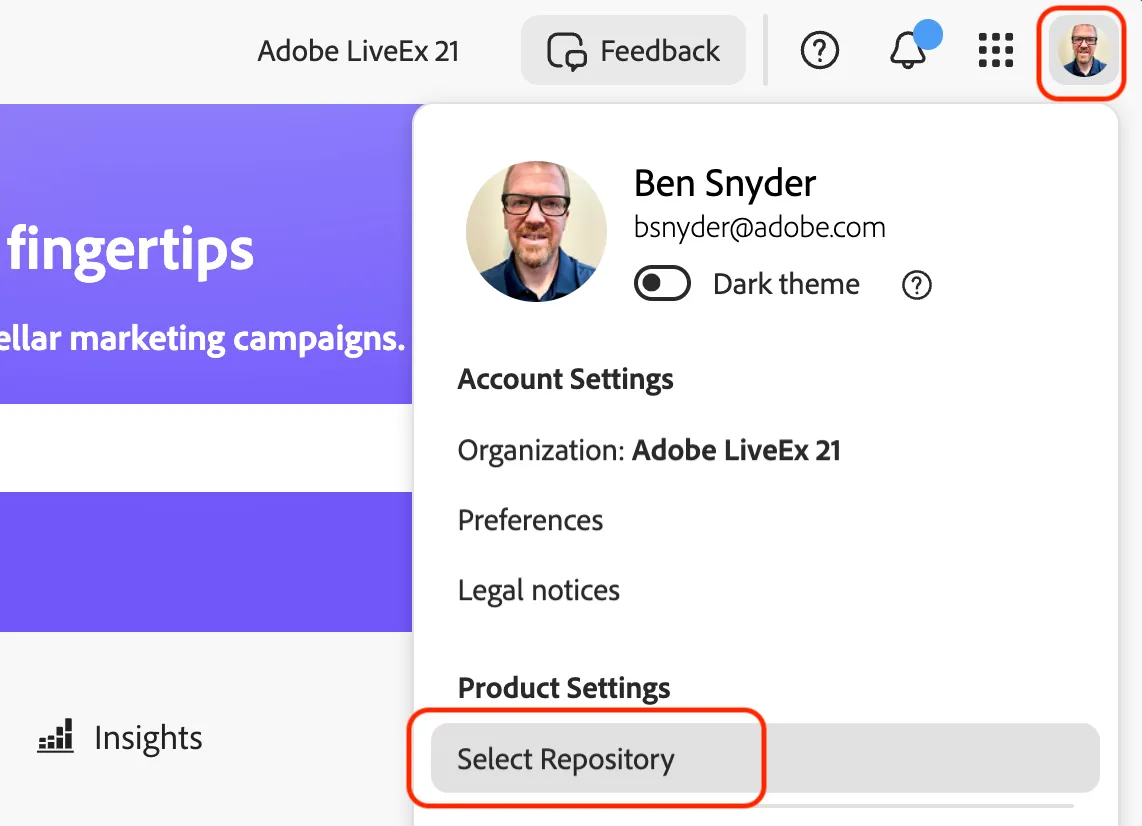This screenshot has width=1142, height=826.
Task: Click the Feedback button
Action: (633, 51)
